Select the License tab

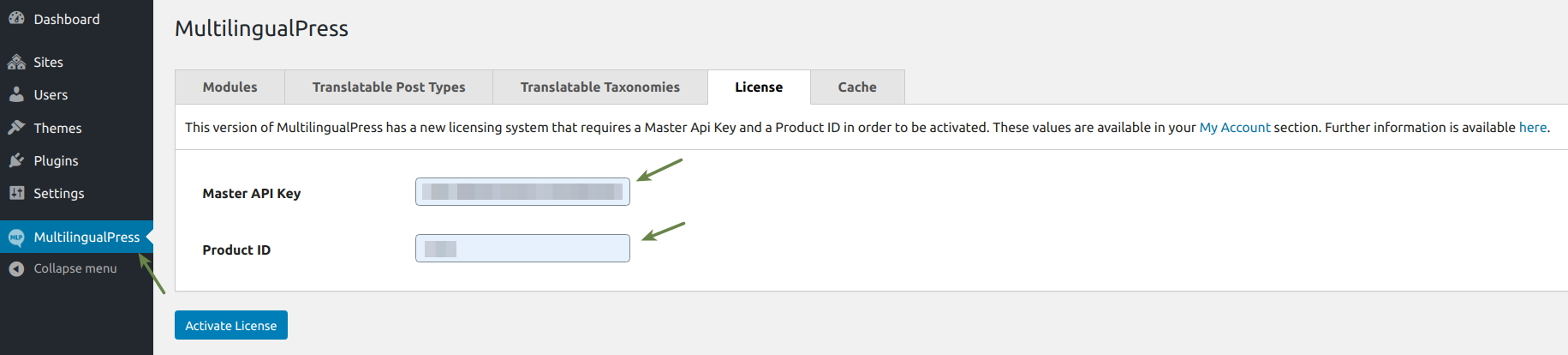tap(759, 87)
